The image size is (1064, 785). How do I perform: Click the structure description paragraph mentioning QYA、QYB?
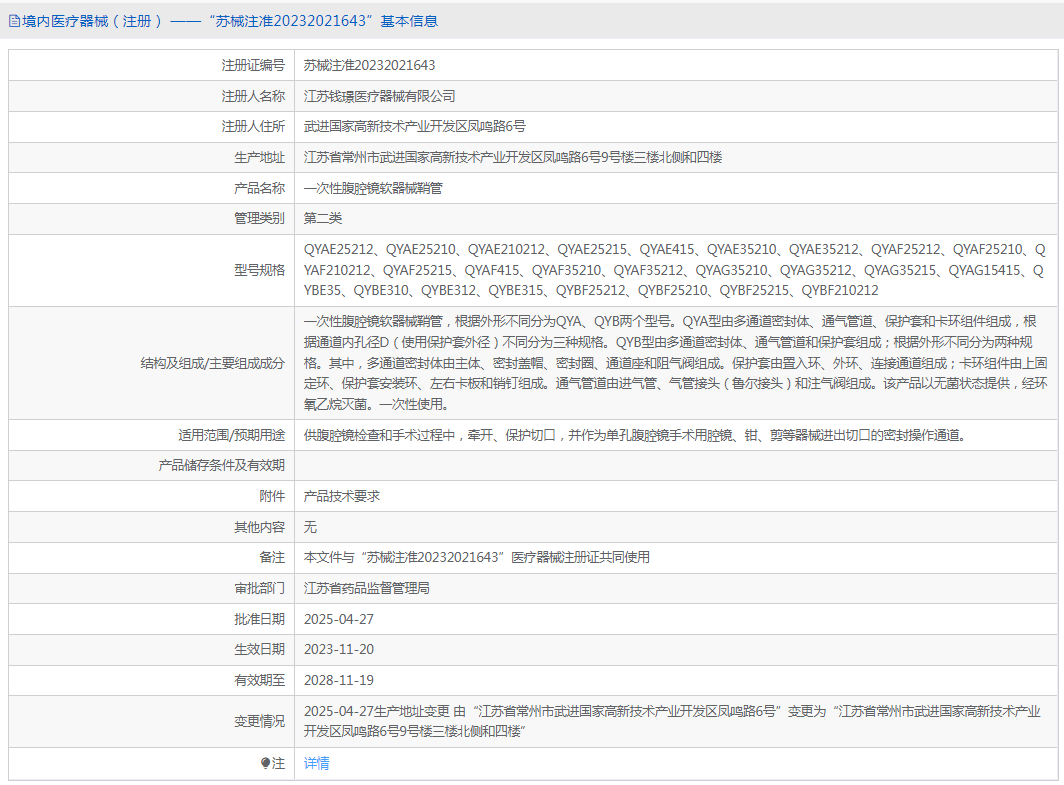click(675, 363)
